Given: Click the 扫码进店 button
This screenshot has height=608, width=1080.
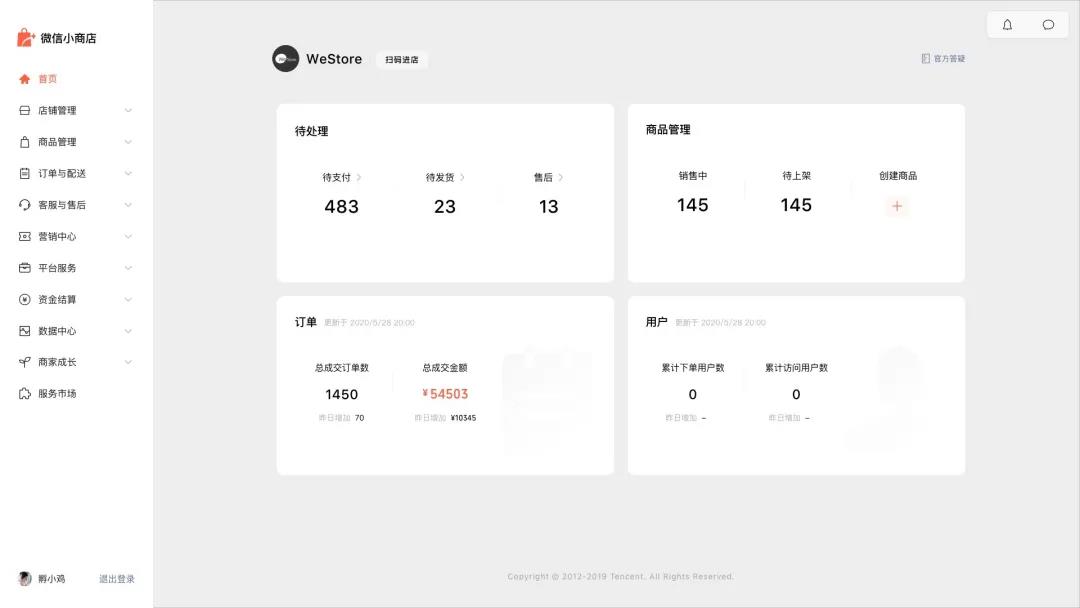Looking at the screenshot, I should pyautogui.click(x=402, y=60).
